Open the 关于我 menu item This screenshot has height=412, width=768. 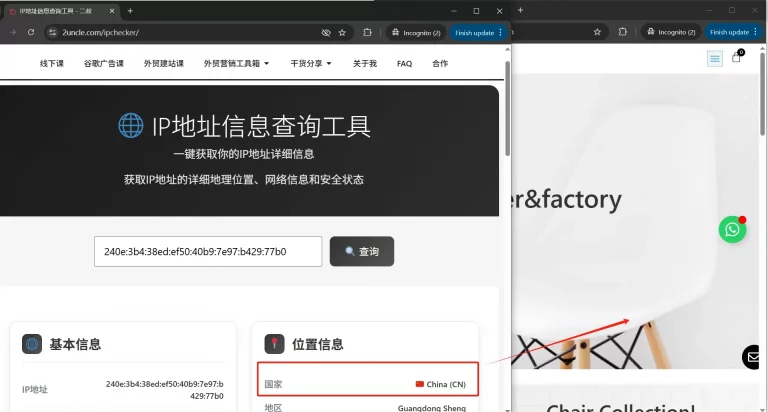[365, 63]
